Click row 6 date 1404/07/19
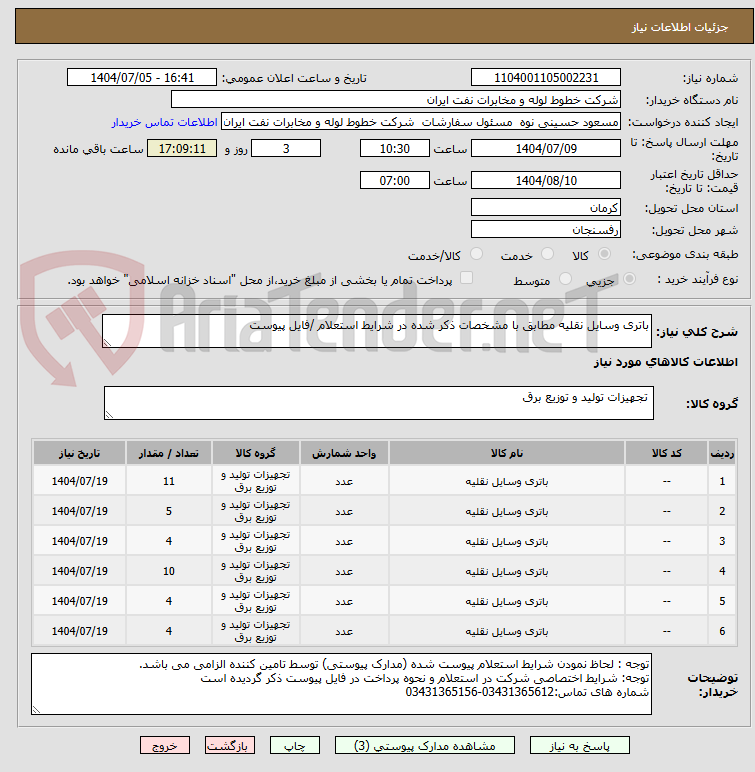This screenshot has height=772, width=755. pyautogui.click(x=79, y=631)
